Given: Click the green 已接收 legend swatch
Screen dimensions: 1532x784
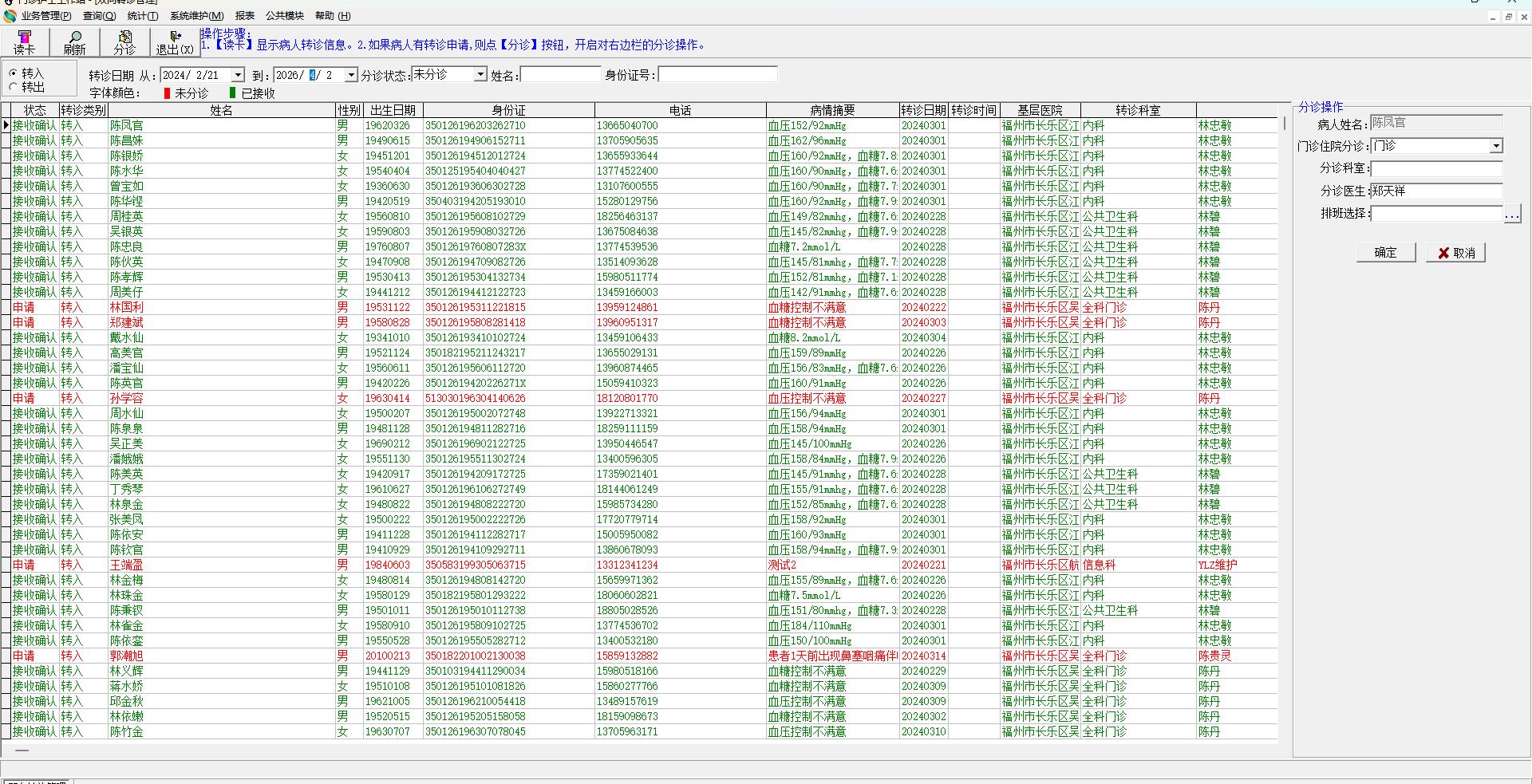Looking at the screenshot, I should click(x=233, y=93).
